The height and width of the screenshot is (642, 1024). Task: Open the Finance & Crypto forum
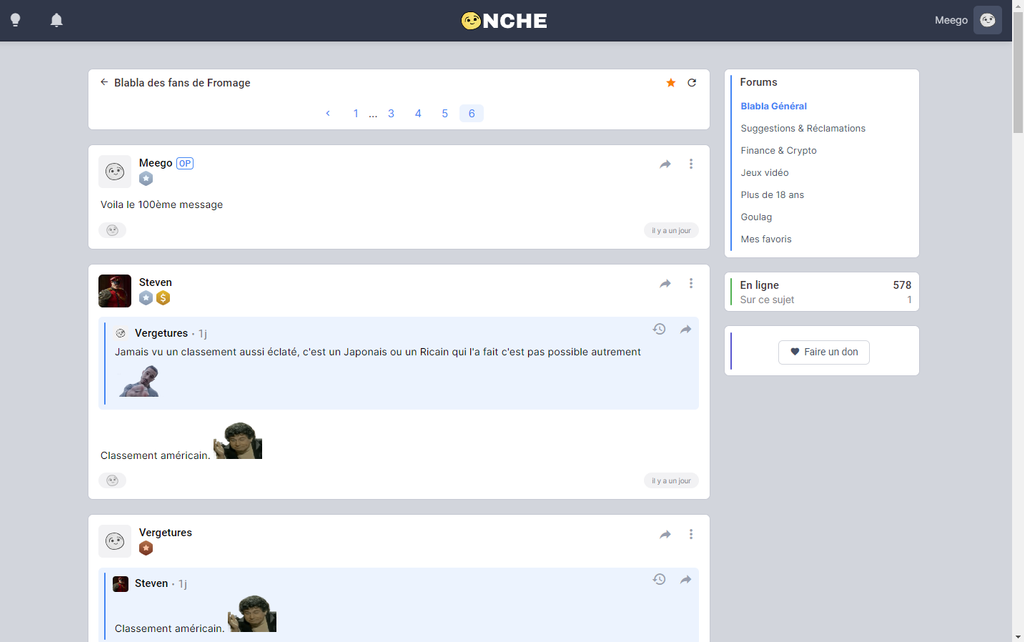(x=778, y=150)
